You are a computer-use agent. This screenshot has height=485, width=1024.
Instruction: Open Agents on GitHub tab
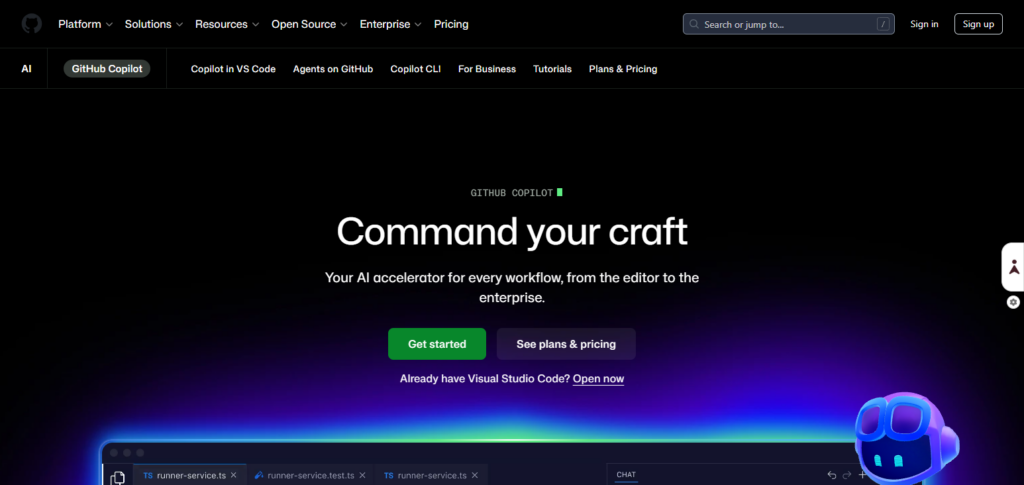333,69
